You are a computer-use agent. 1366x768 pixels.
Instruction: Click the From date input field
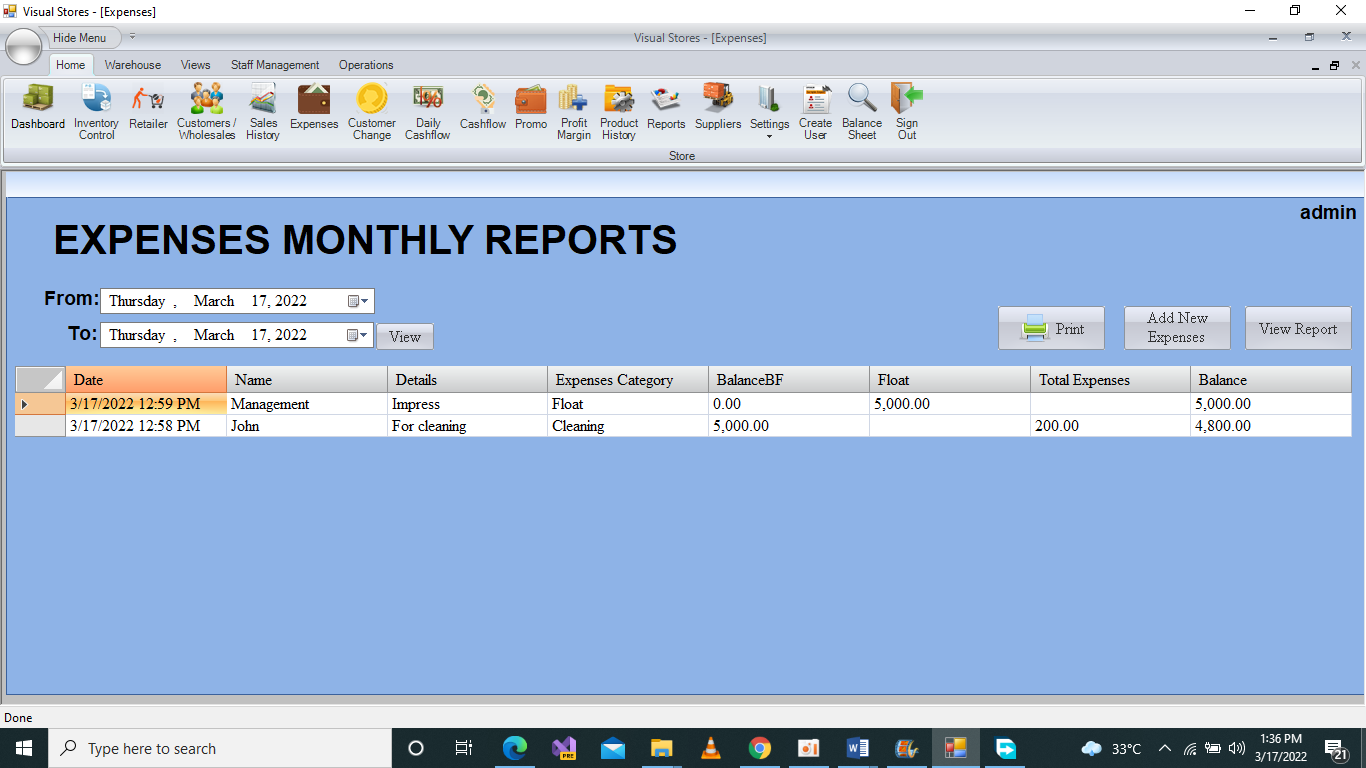tap(237, 301)
